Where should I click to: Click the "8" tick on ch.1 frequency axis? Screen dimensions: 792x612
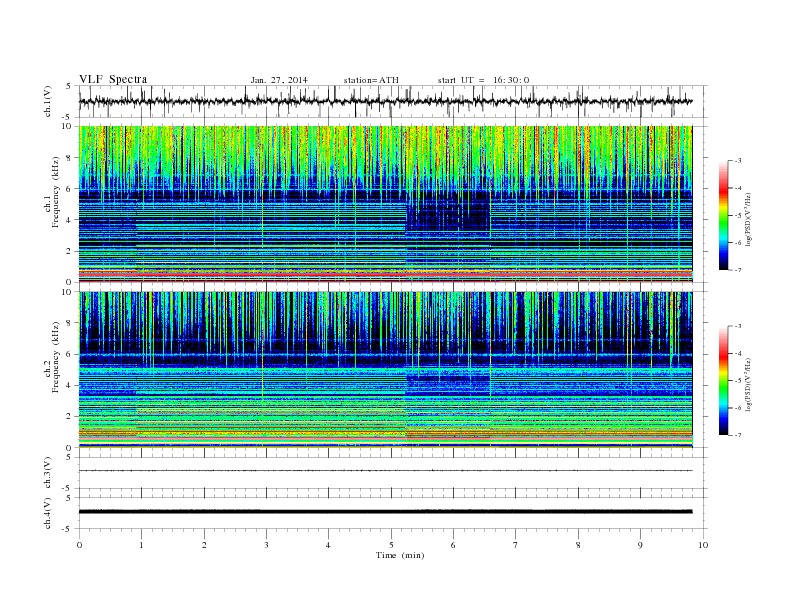[x=69, y=158]
